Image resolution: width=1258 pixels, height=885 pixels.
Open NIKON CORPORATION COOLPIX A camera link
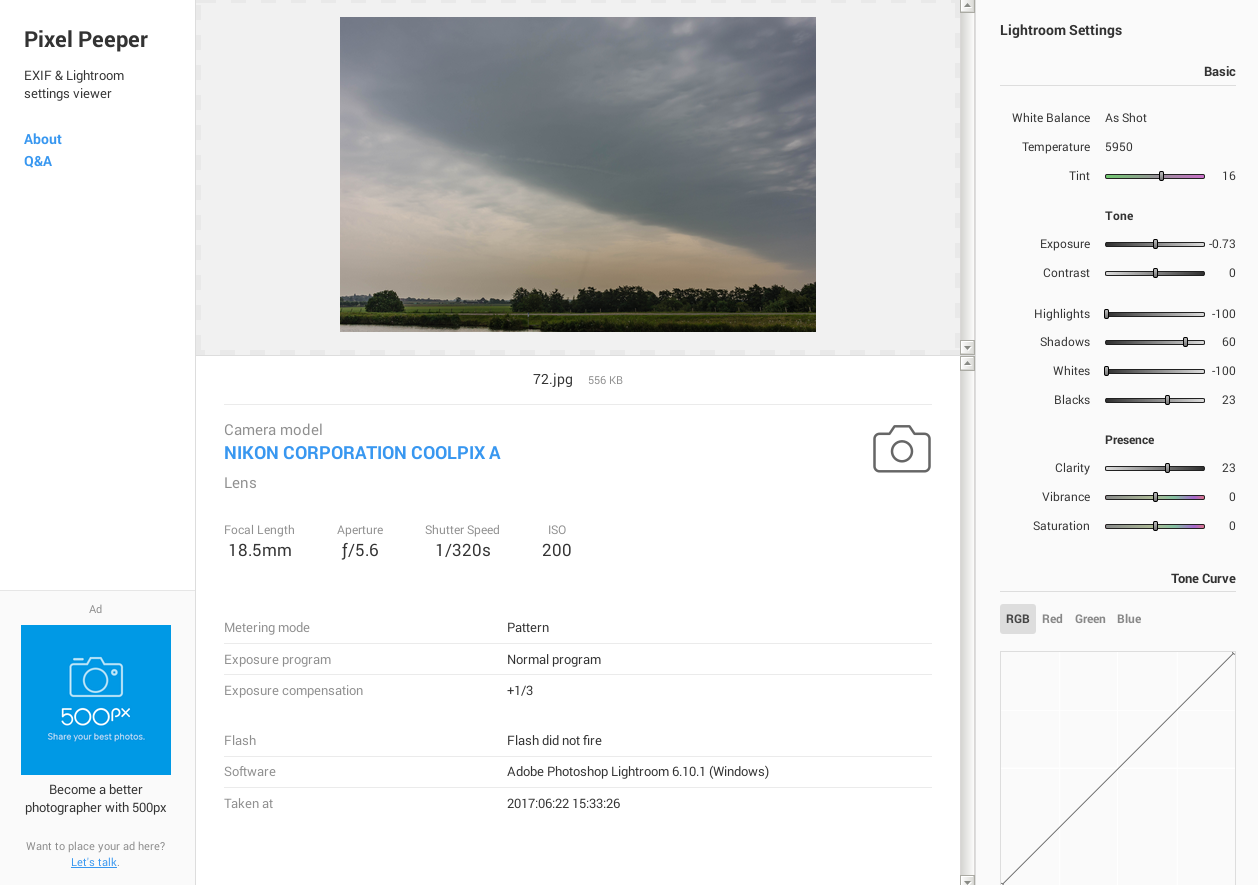tap(362, 453)
